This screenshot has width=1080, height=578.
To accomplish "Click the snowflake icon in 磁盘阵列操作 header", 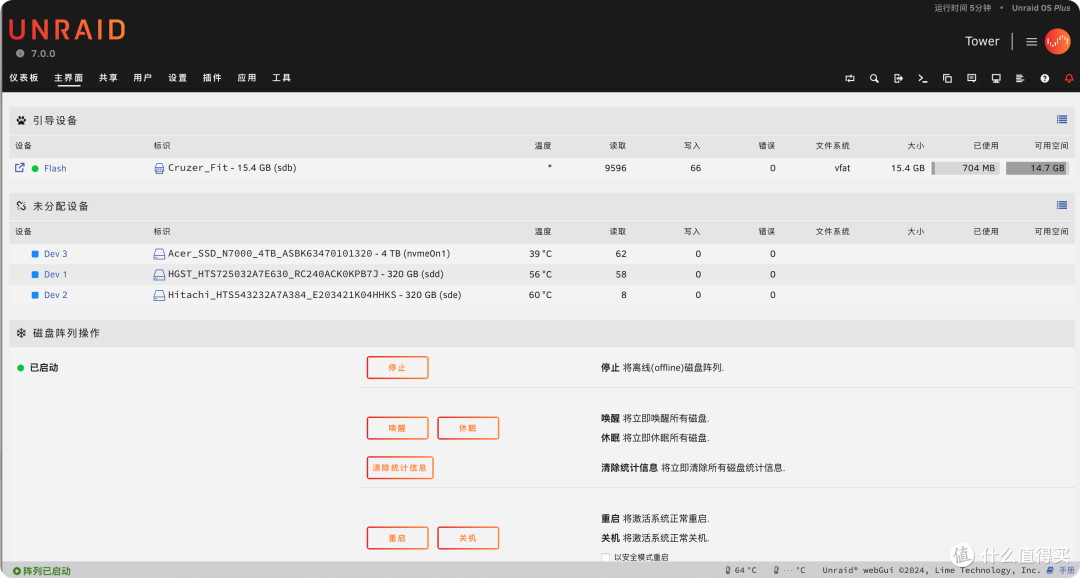I will coord(21,333).
